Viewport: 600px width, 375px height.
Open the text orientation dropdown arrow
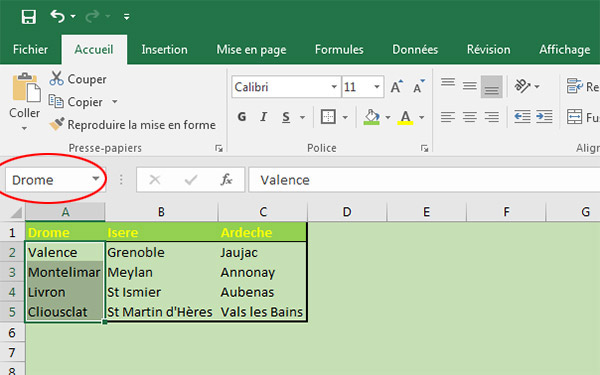coord(537,87)
